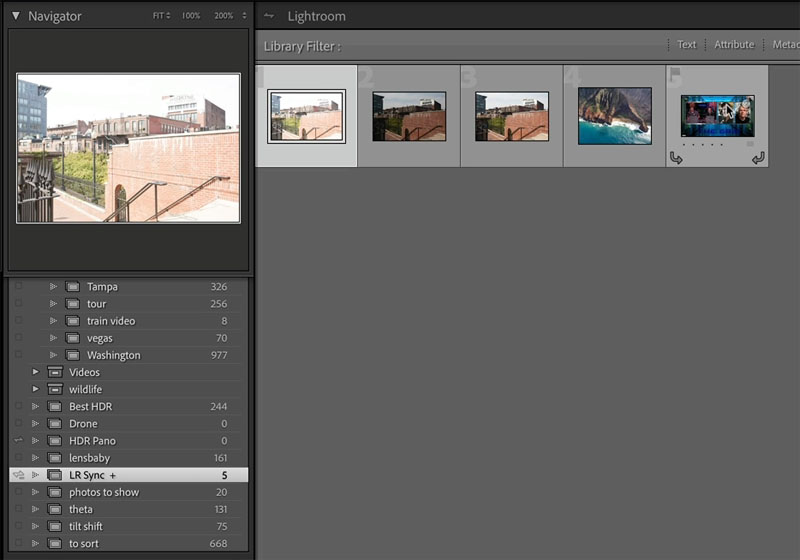800x560 pixels.
Task: Toggle the sync checkbox beside Best HDR
Action: 19,406
